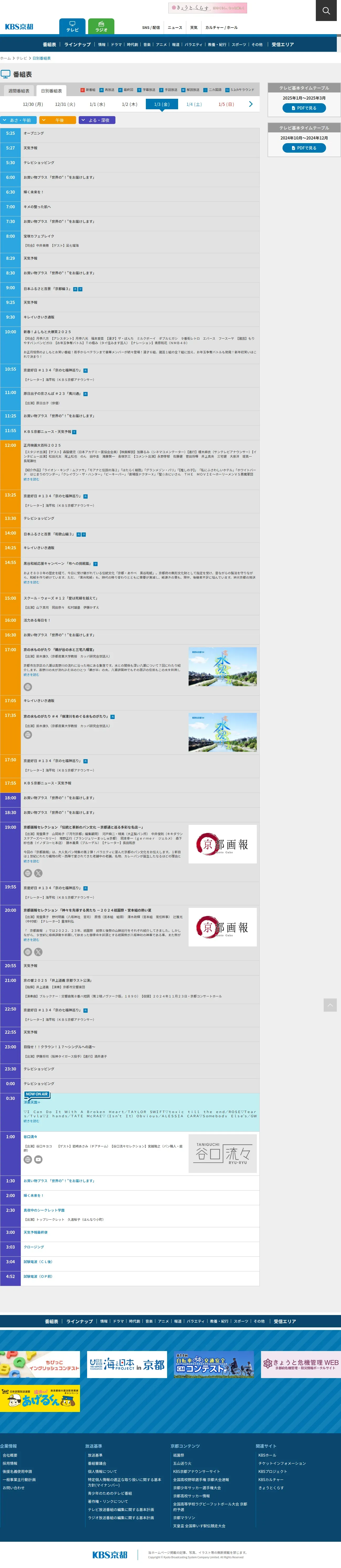This screenshot has height=1568, width=341.
Task: Open 20:00 京都画報 logo thumbnail
Action: (x=222, y=927)
